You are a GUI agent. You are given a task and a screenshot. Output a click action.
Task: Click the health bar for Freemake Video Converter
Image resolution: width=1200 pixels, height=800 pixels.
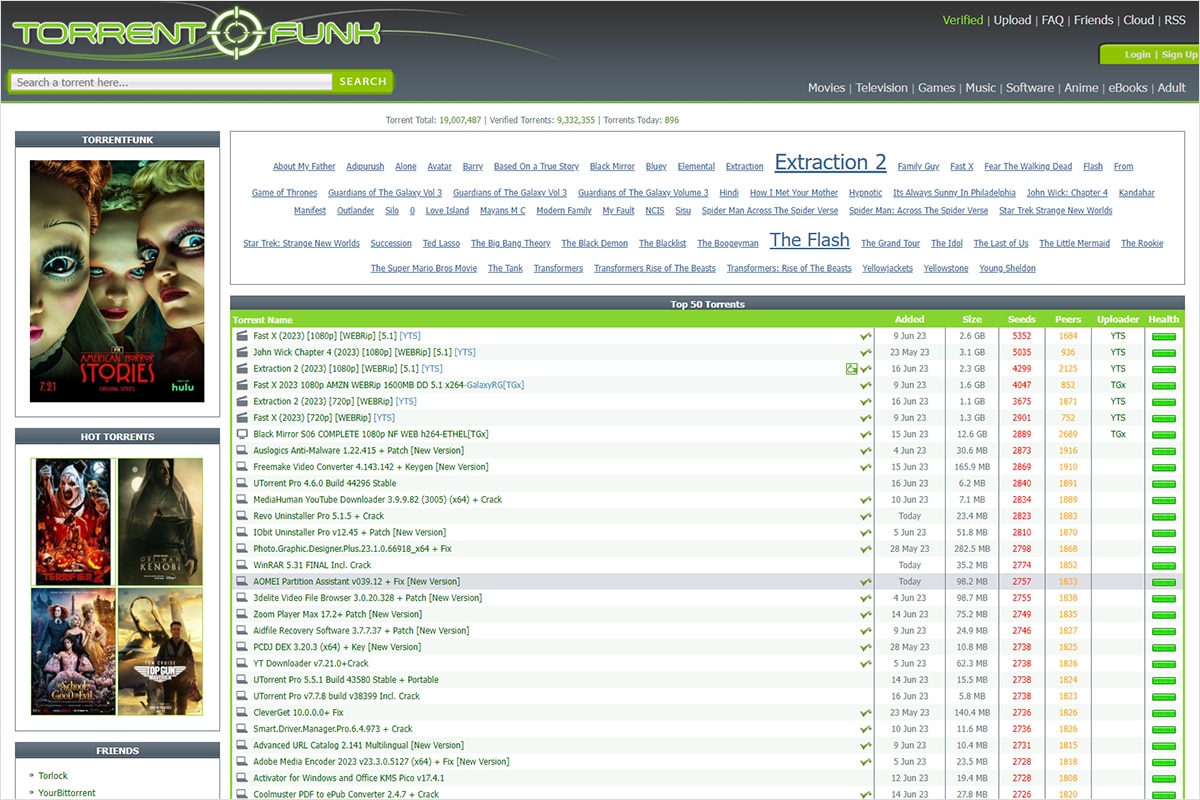pyautogui.click(x=1163, y=467)
